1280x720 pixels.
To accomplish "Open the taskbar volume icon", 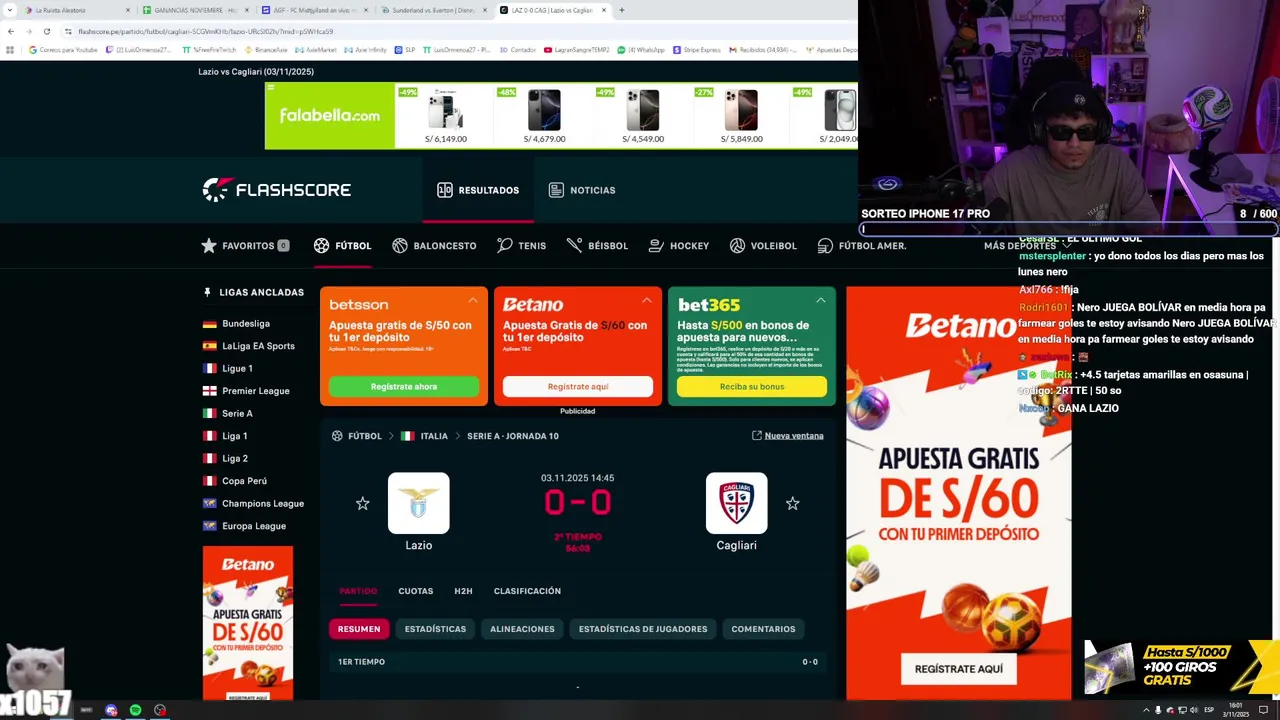I will click(x=1194, y=710).
